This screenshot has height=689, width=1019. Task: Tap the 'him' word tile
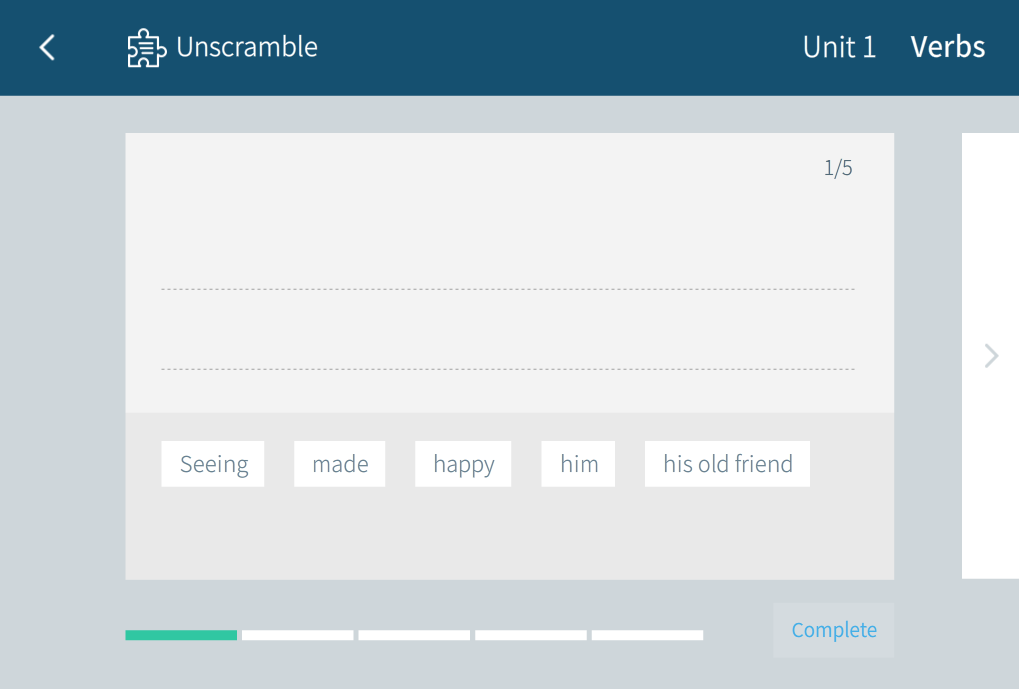(x=579, y=464)
